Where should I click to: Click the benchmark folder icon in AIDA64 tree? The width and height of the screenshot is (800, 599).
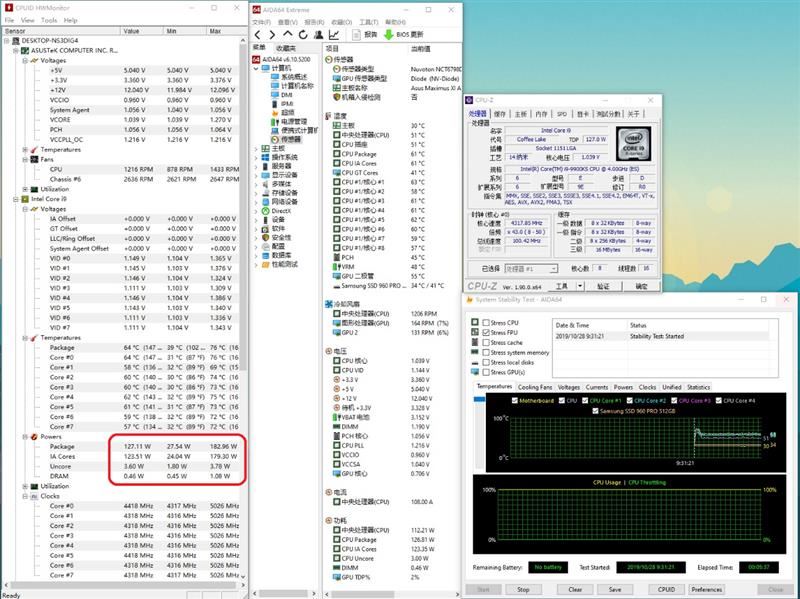pyautogui.click(x=265, y=264)
